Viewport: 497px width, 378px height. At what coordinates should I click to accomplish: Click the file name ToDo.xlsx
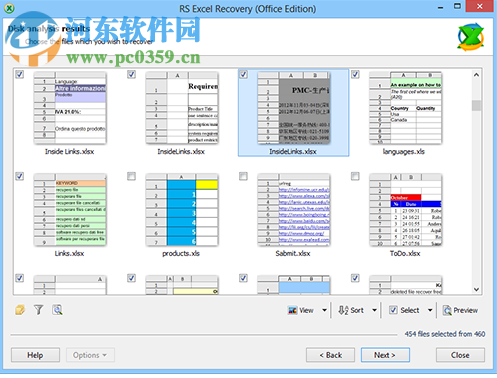click(405, 254)
